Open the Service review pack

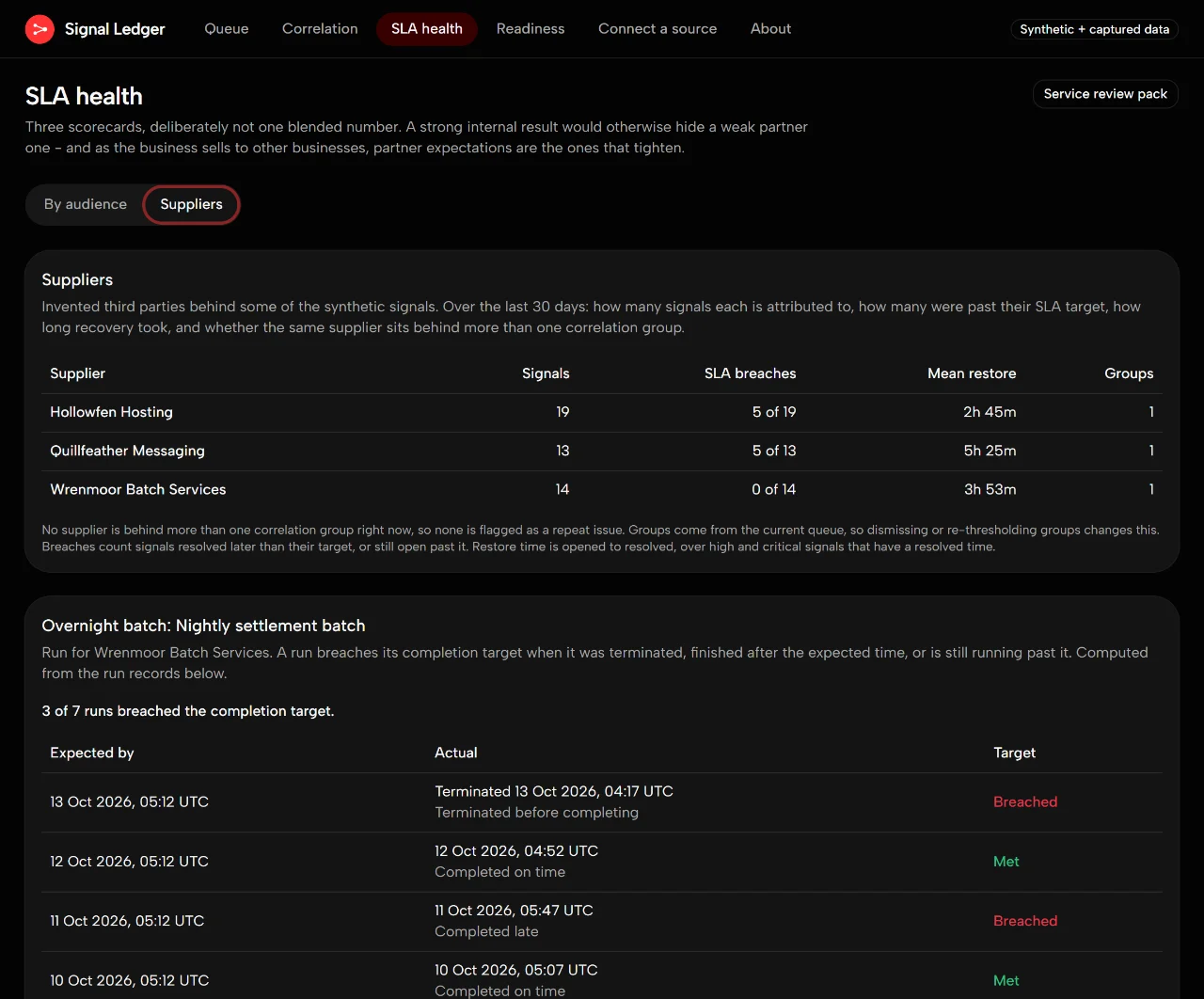(x=1105, y=94)
